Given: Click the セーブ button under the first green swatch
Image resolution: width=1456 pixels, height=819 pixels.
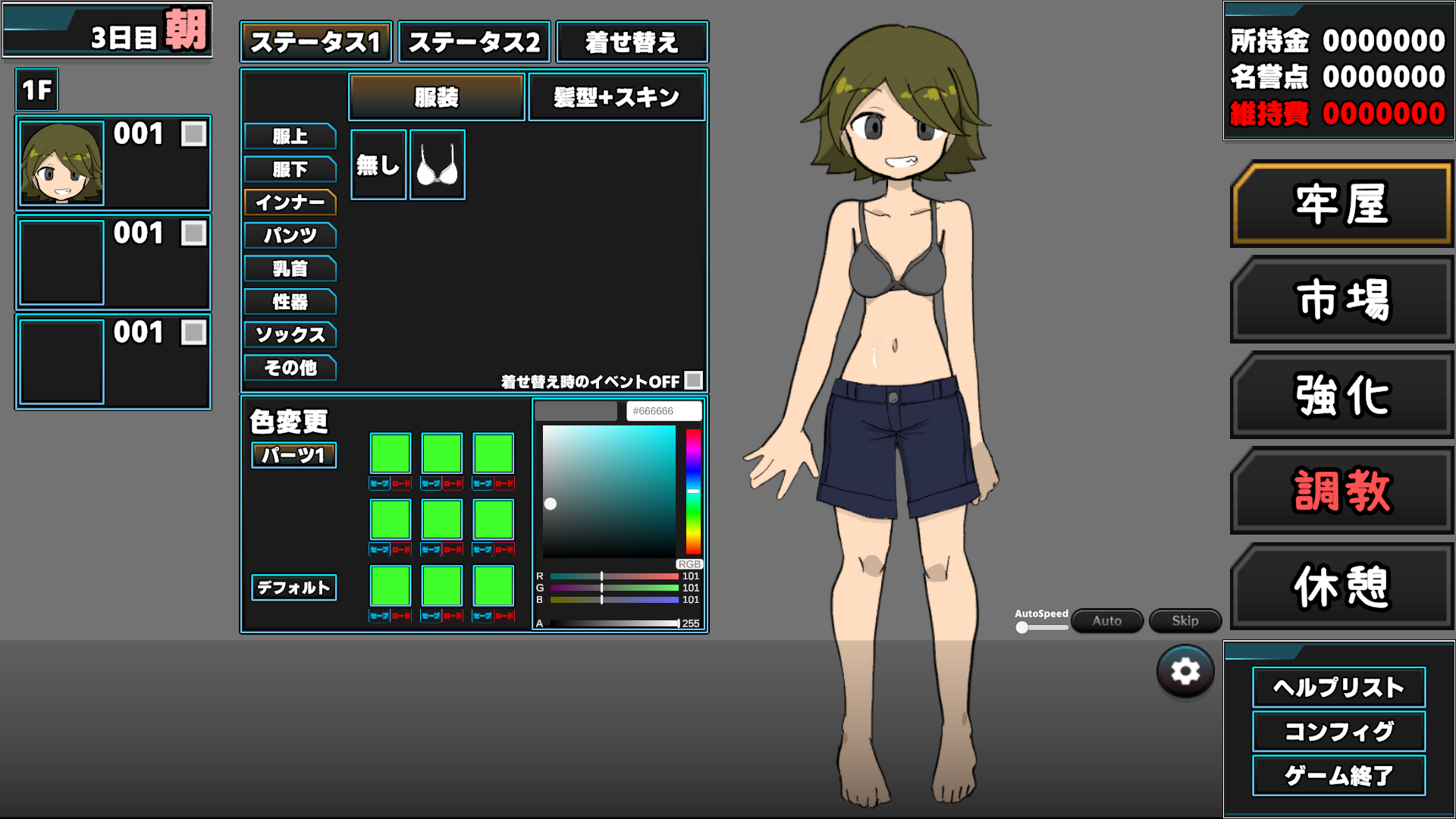Looking at the screenshot, I should point(379,484).
